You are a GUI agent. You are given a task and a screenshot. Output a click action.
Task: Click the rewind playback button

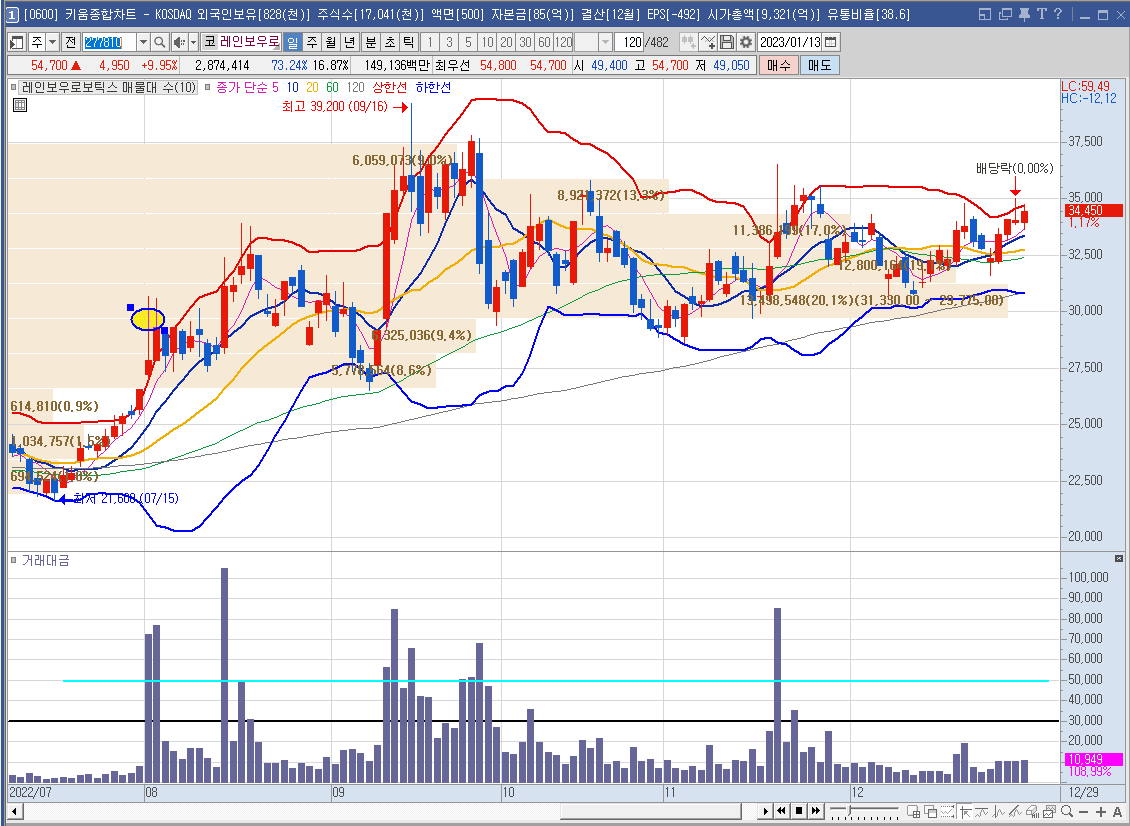click(781, 812)
